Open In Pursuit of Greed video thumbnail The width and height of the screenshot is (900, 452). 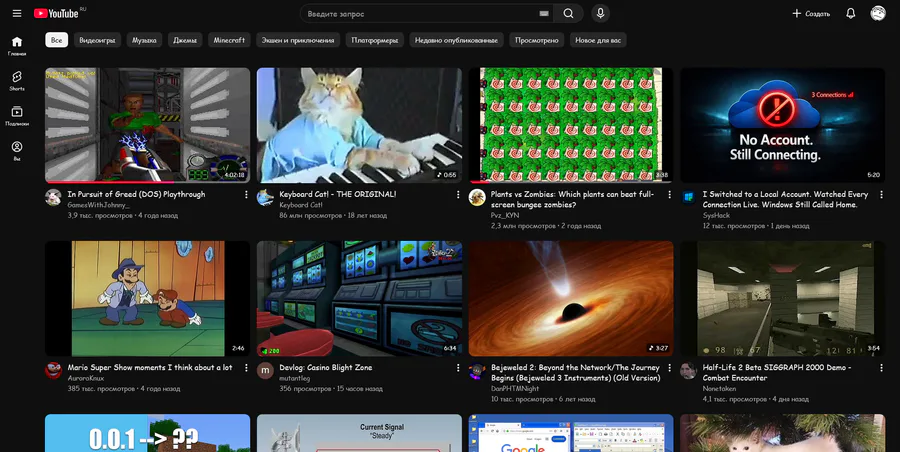click(x=148, y=125)
